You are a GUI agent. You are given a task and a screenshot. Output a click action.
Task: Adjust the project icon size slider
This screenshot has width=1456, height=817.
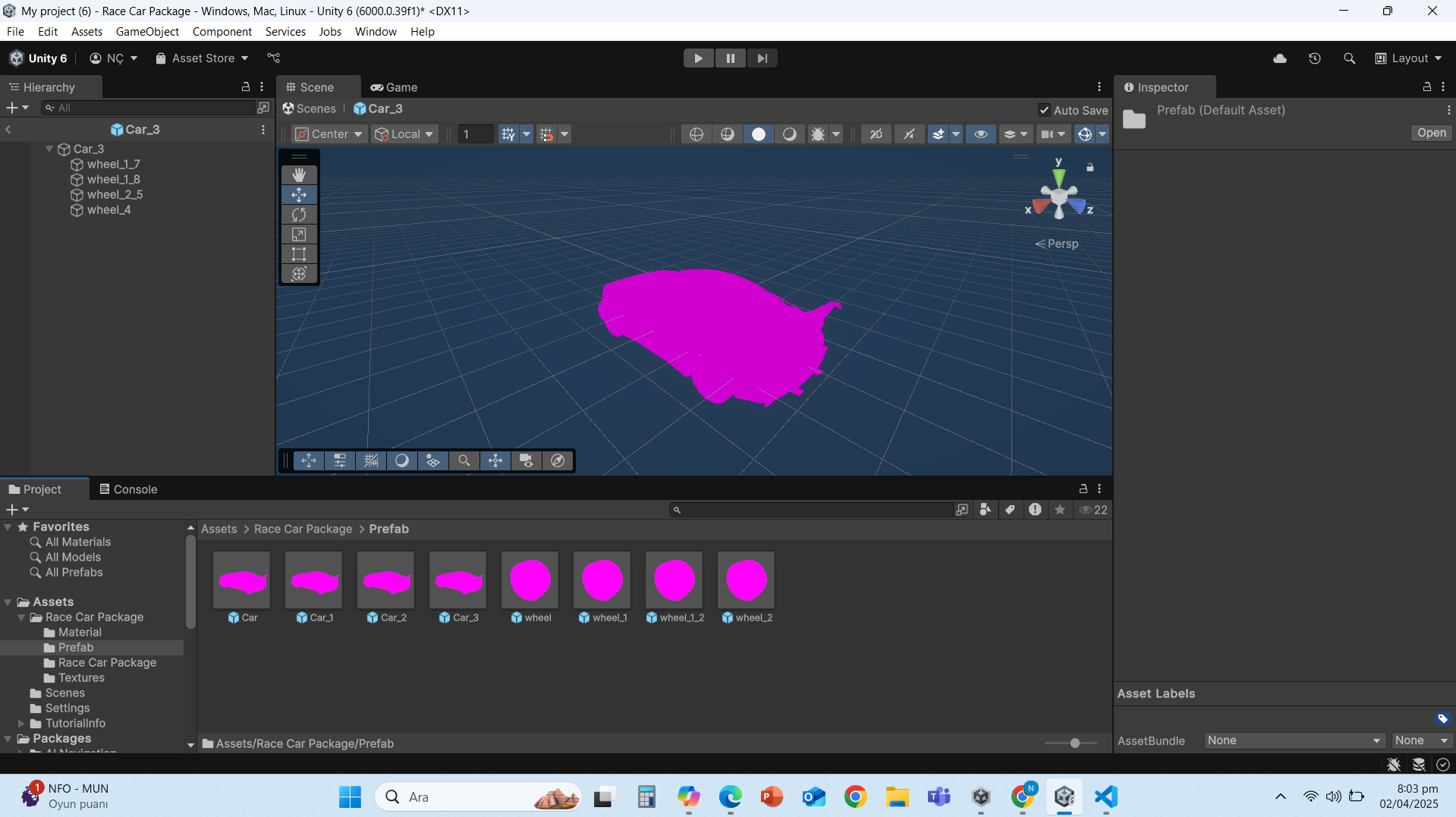(x=1075, y=743)
